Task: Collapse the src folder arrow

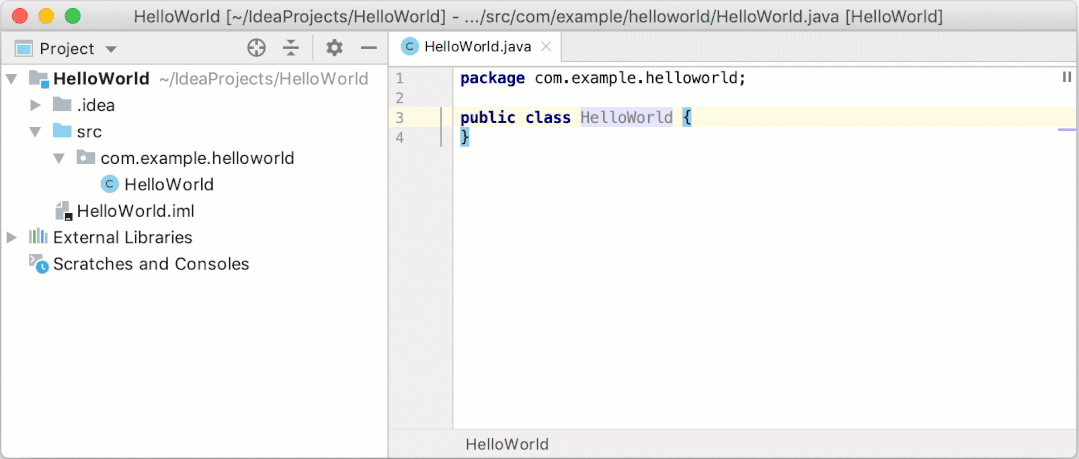Action: click(x=36, y=131)
